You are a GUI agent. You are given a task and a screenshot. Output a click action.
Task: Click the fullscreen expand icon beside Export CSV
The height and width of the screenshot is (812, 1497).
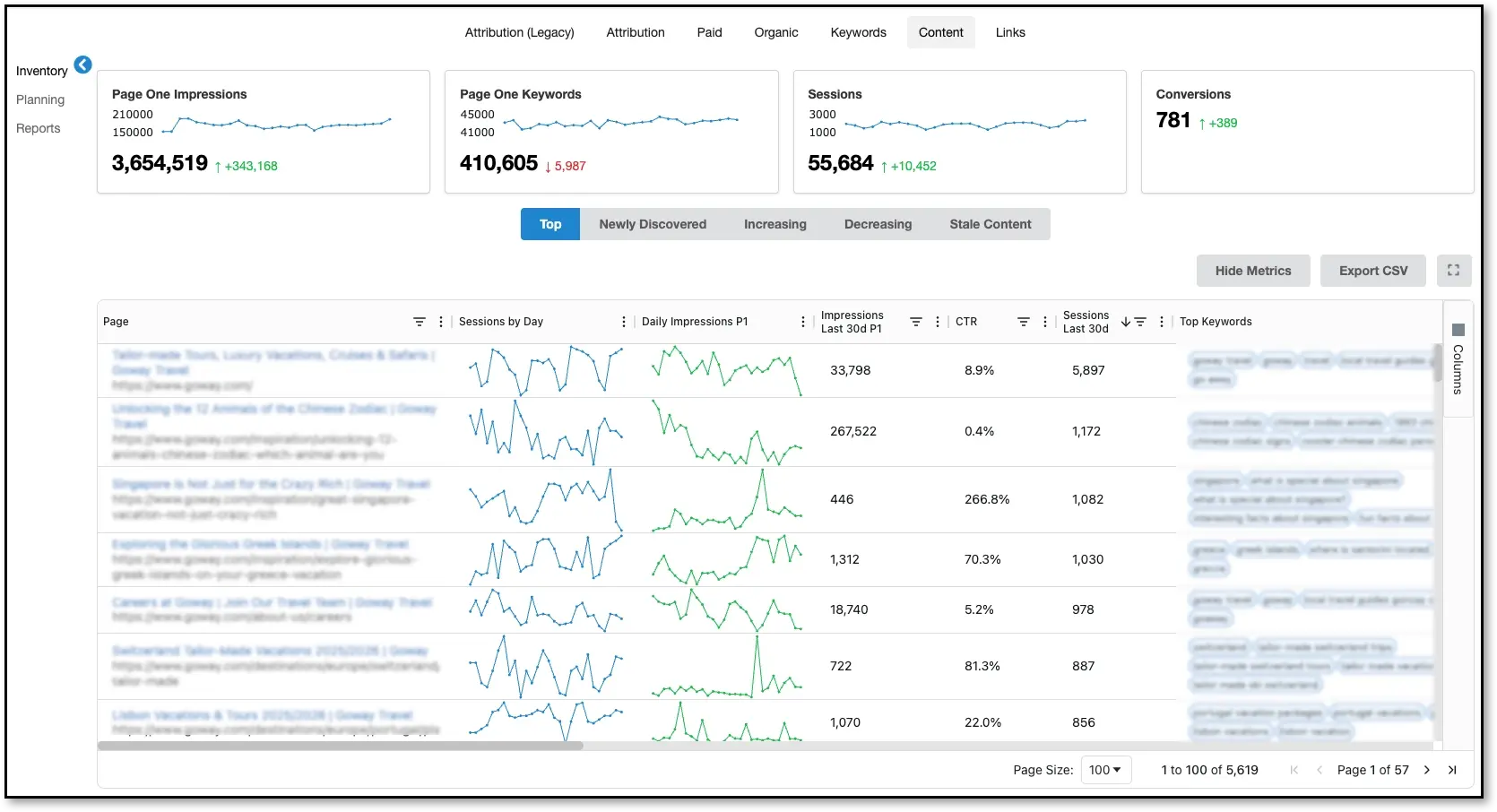[x=1453, y=270]
